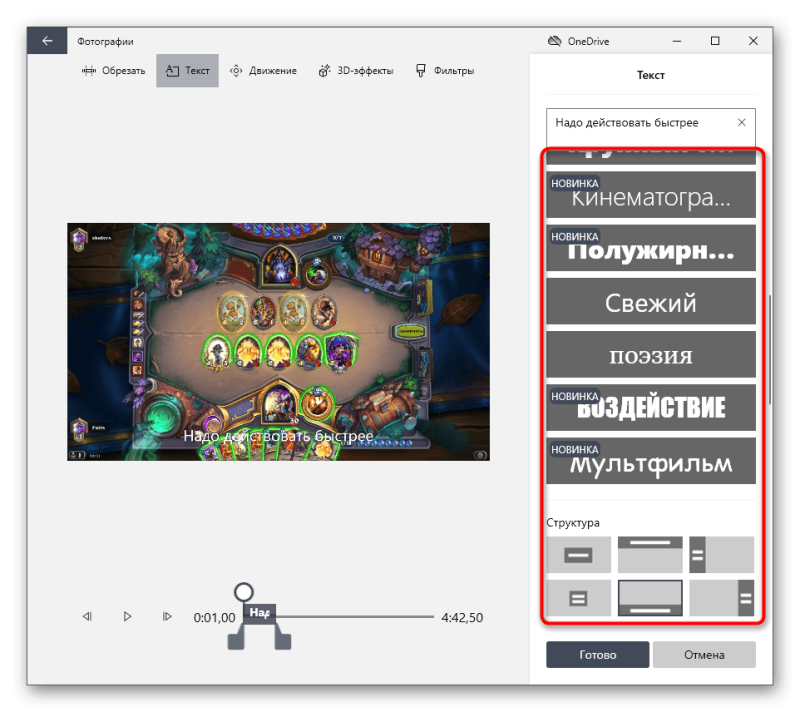
Task: Choose the Кинематогра... text style
Action: [x=651, y=195]
